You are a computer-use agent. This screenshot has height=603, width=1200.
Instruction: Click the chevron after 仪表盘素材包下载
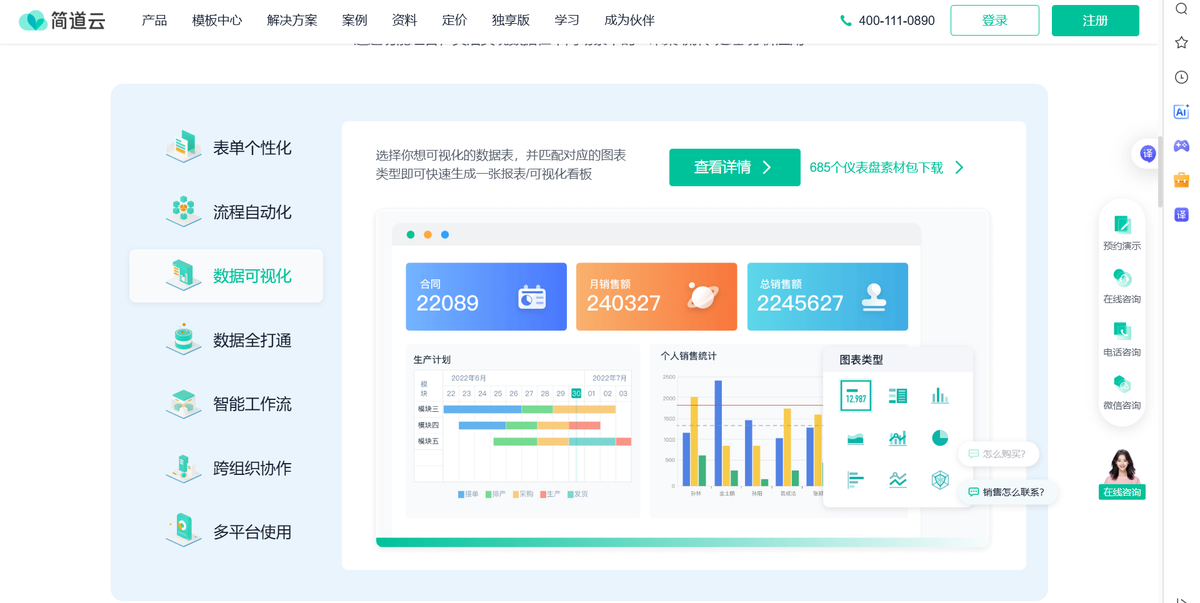pos(959,168)
